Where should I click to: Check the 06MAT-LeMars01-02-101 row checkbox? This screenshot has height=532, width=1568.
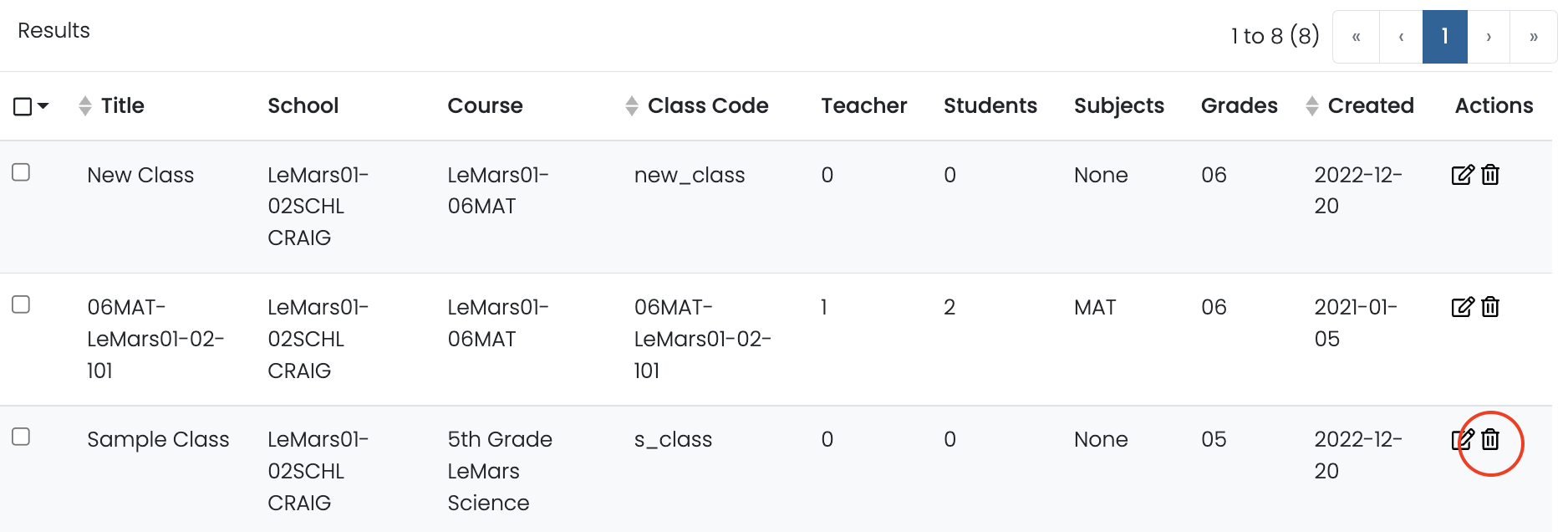(x=21, y=304)
